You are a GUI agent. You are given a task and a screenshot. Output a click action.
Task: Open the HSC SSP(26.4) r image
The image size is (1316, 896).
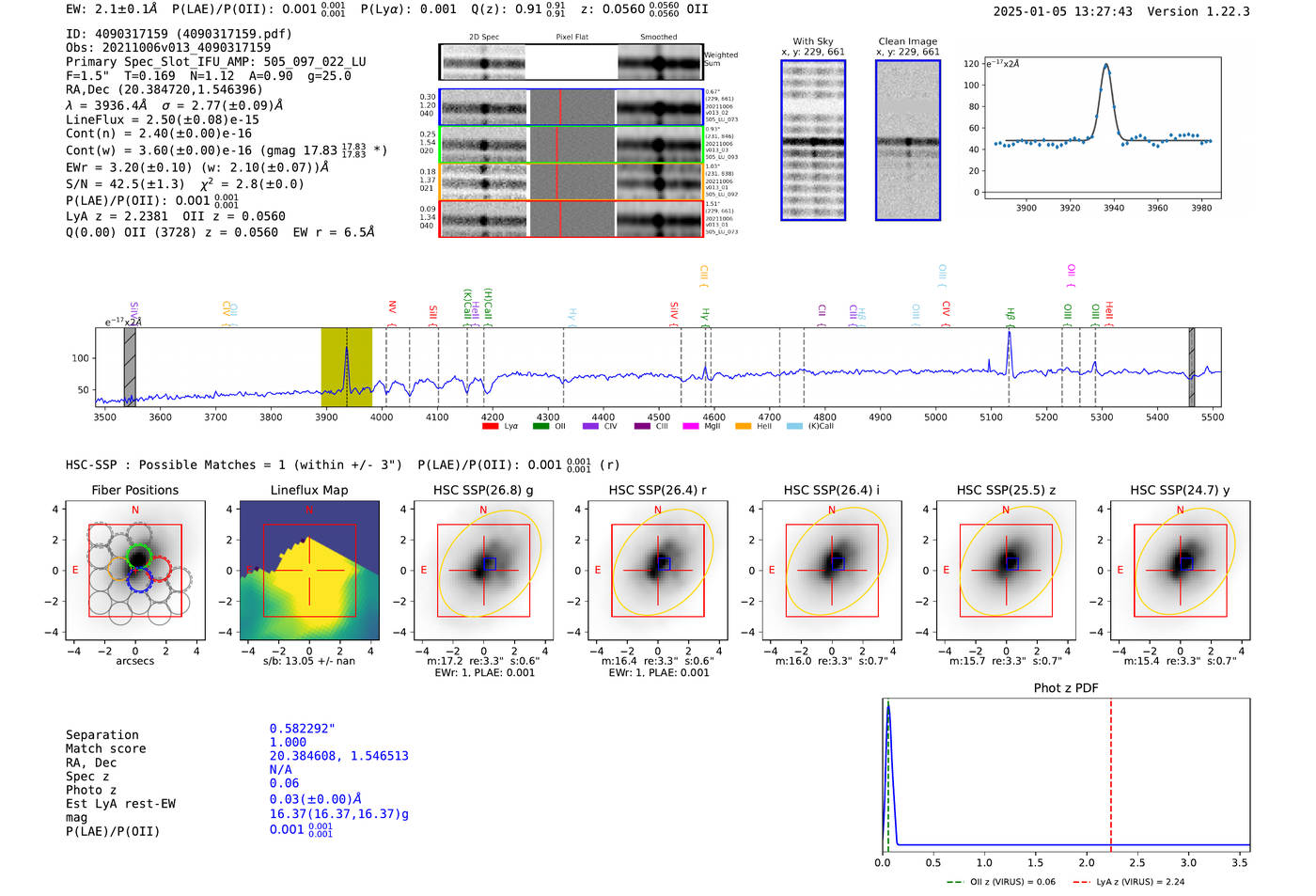[658, 571]
